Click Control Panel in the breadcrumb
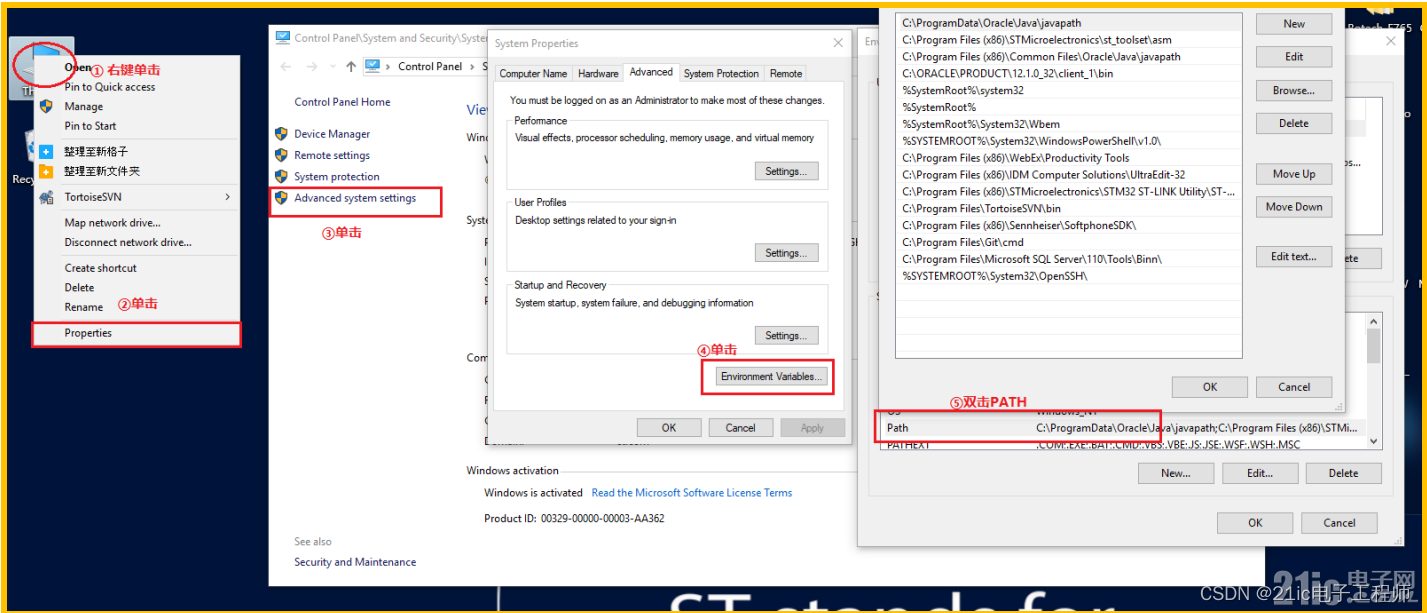1427x613 pixels. click(x=430, y=66)
